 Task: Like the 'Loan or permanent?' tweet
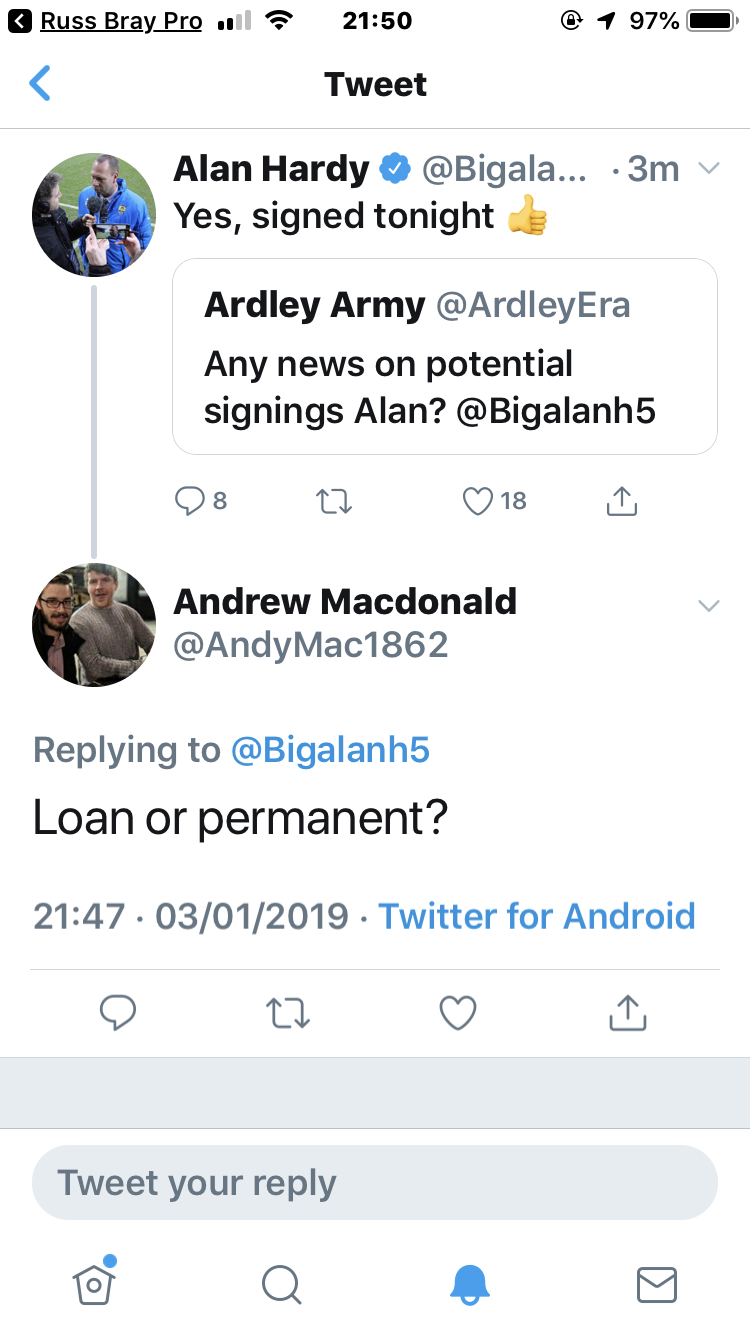pos(458,1013)
